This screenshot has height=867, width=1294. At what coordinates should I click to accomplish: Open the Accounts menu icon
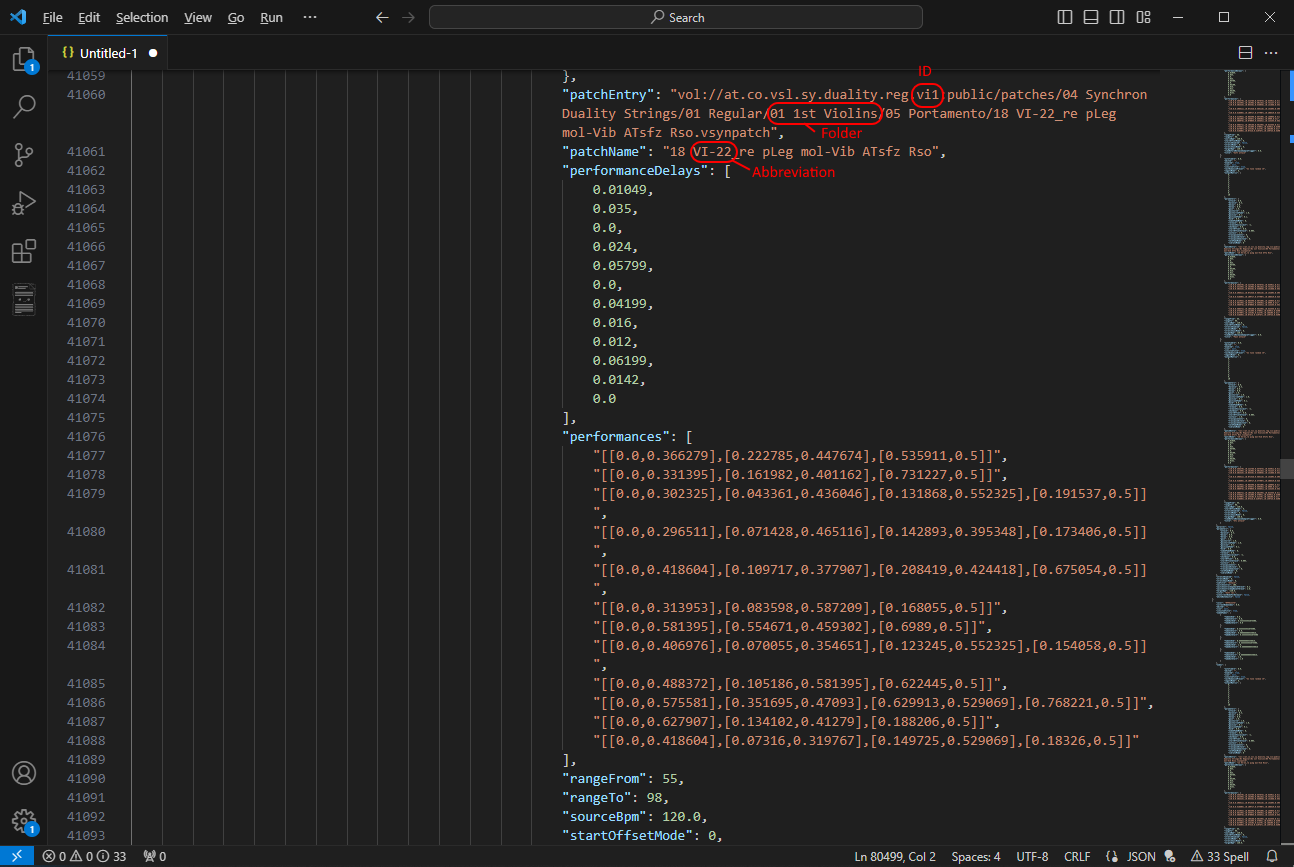[24, 773]
